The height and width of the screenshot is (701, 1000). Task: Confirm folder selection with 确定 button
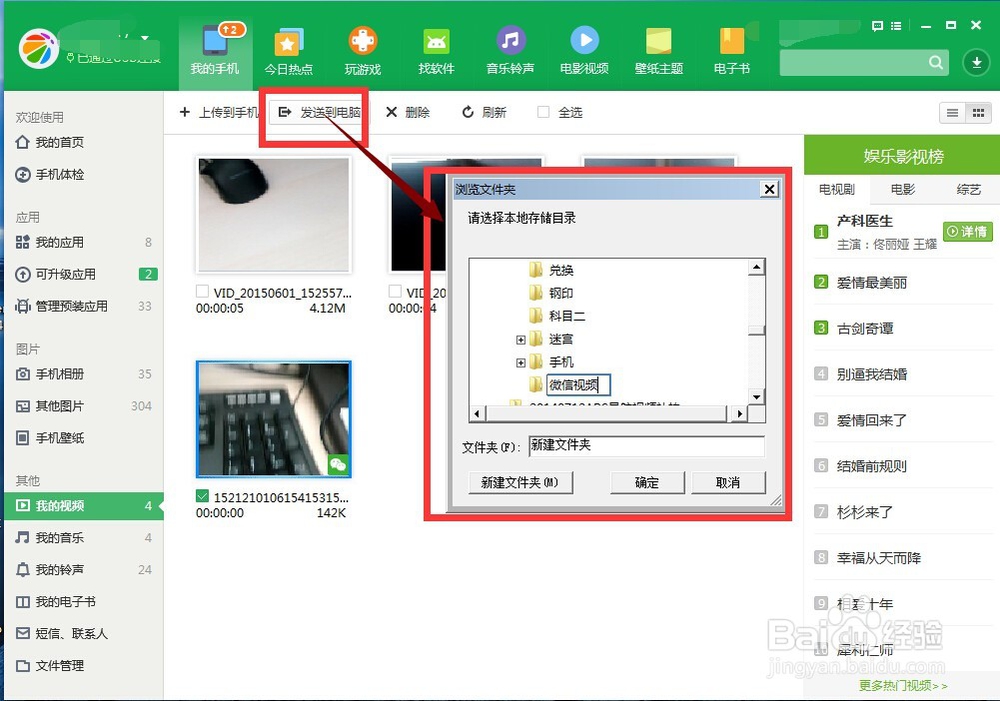(646, 482)
